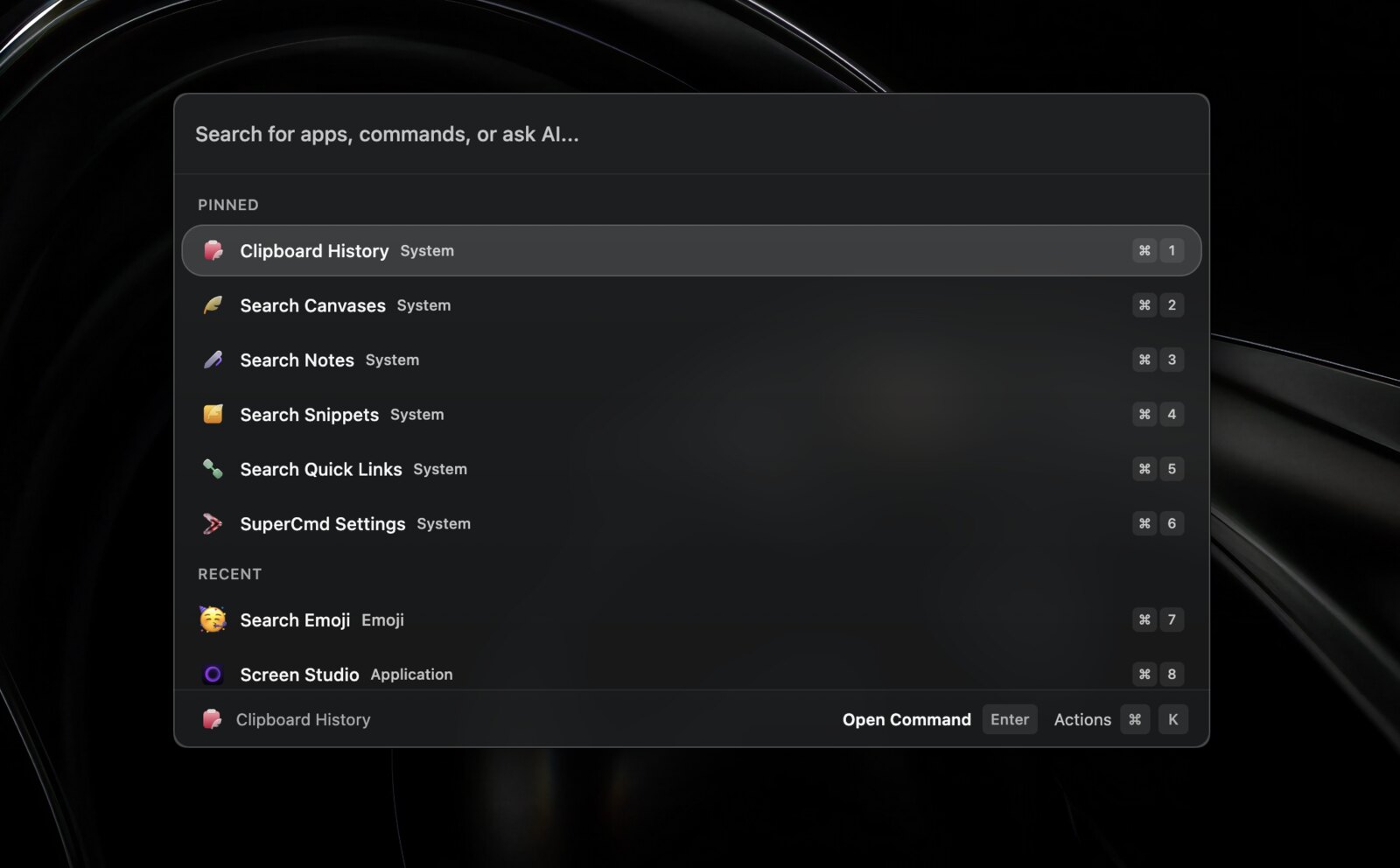This screenshot has width=1400, height=868.
Task: Click the Search Snippets yellow note icon
Action: (x=213, y=414)
